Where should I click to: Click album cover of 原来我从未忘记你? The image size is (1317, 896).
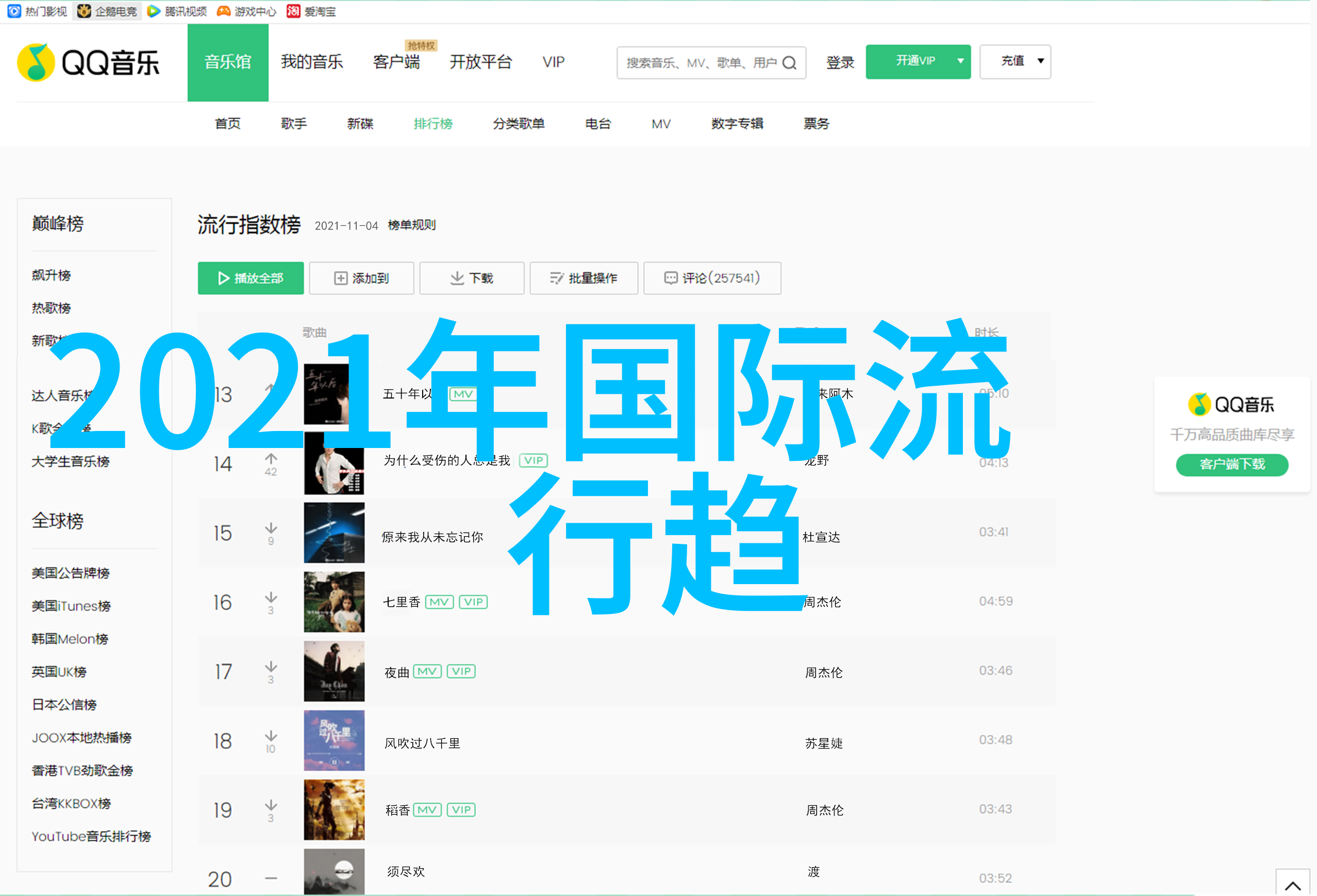335,533
